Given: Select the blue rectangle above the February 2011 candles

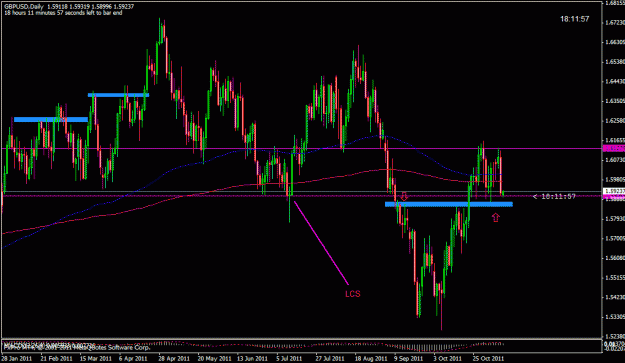Looking at the screenshot, I should pyautogui.click(x=51, y=120).
